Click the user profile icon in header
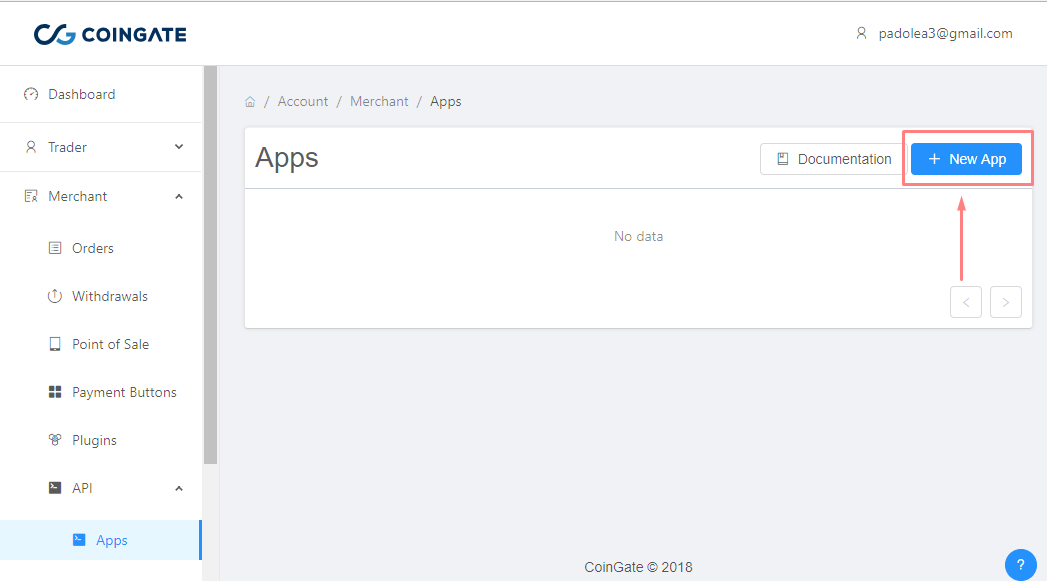 click(x=861, y=33)
